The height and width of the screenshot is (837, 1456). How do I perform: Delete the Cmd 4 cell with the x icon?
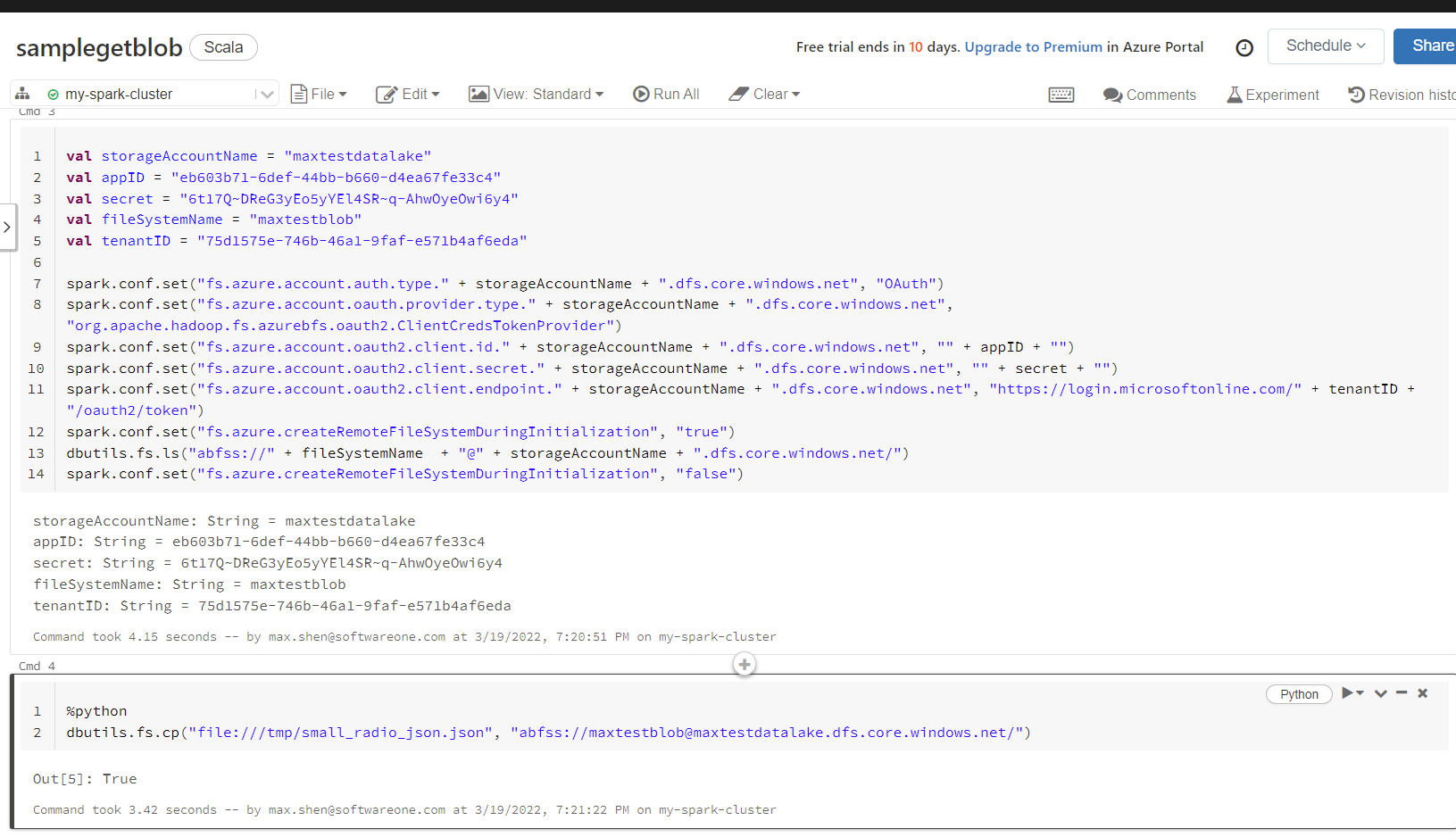click(1423, 692)
